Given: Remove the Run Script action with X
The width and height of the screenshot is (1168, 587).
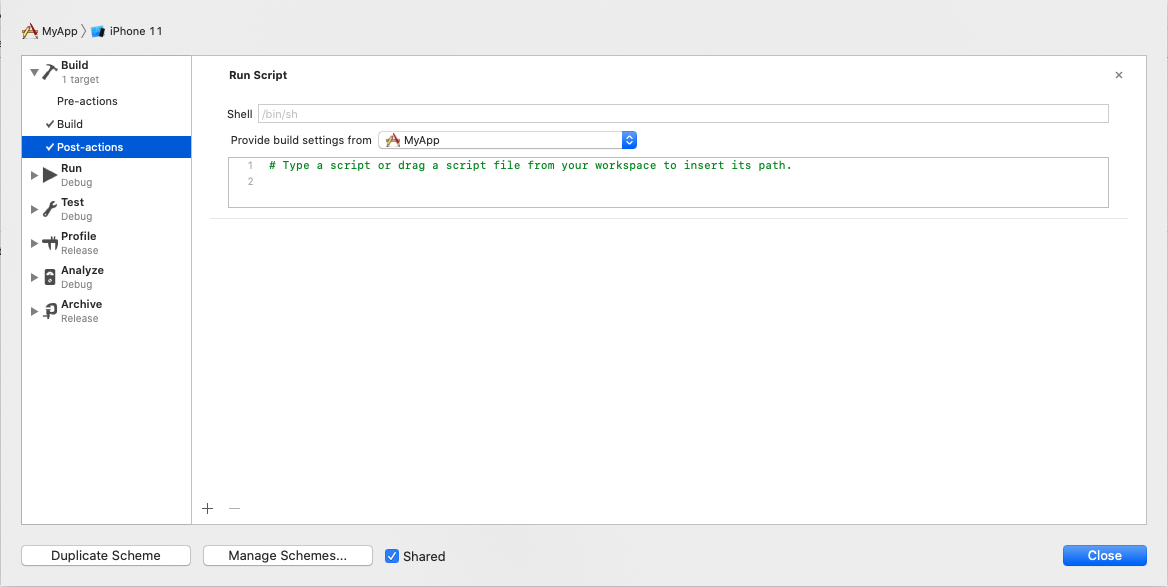Looking at the screenshot, I should tap(1118, 75).
